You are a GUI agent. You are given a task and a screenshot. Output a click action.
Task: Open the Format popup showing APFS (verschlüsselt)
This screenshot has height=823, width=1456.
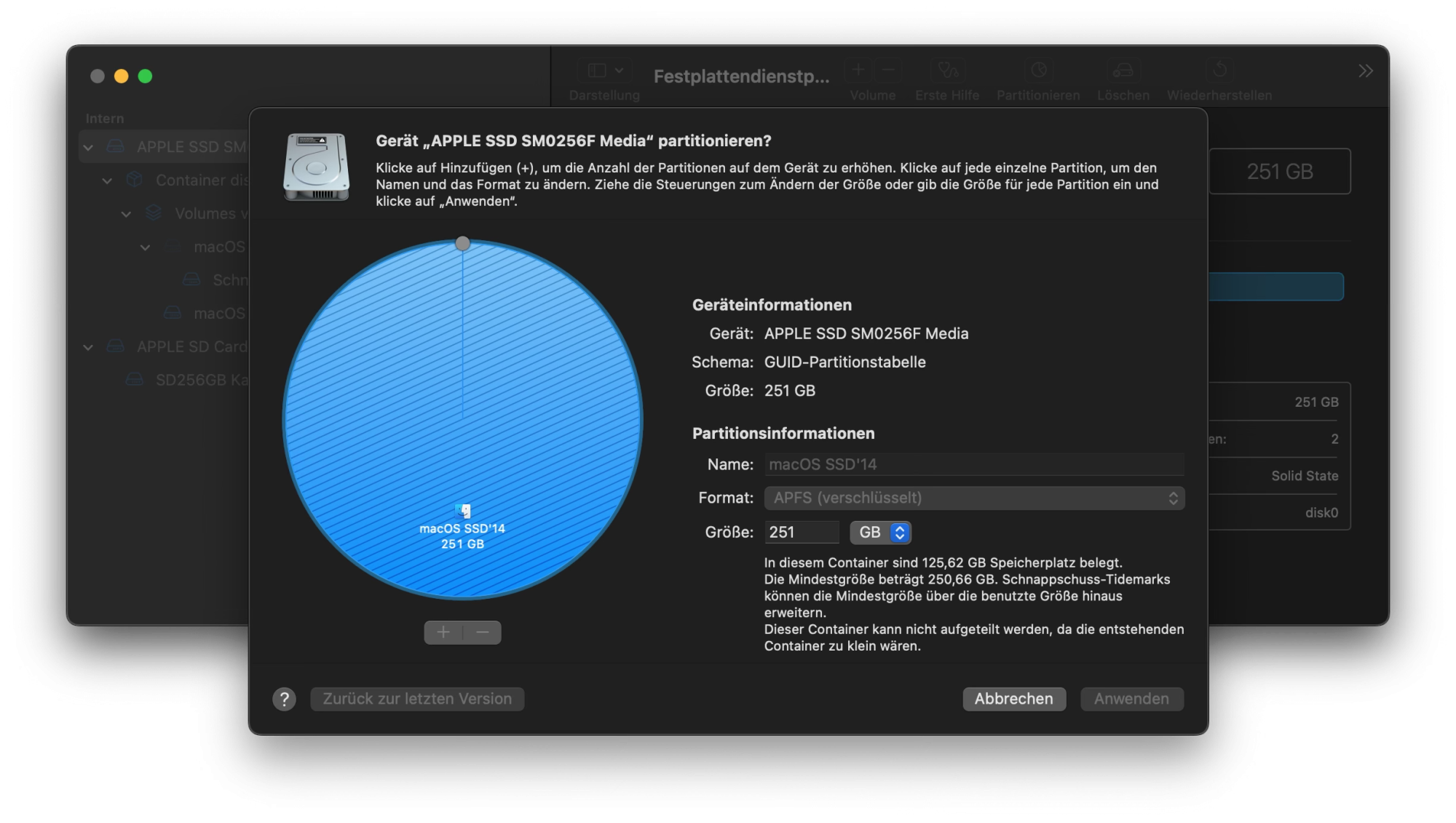pyautogui.click(x=974, y=498)
